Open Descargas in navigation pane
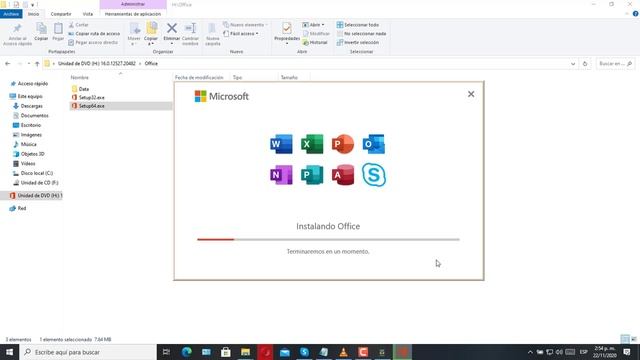640x360 pixels. click(28, 106)
